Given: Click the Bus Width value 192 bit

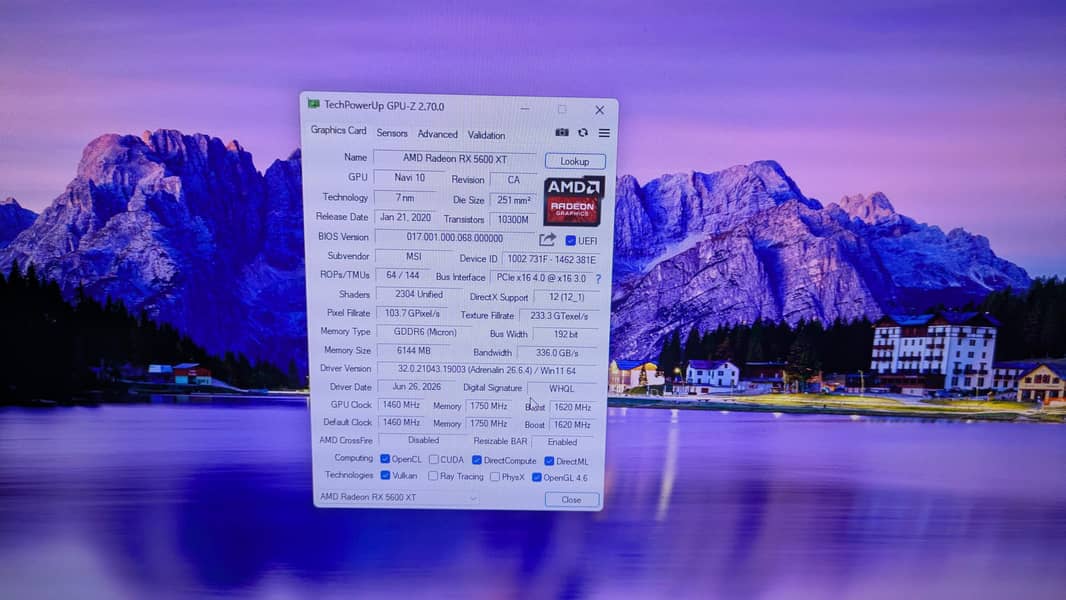Looking at the screenshot, I should 566,334.
